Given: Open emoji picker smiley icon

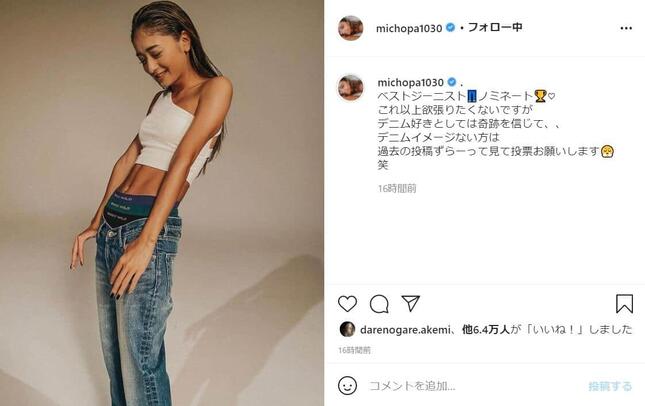Looking at the screenshot, I should 347,385.
